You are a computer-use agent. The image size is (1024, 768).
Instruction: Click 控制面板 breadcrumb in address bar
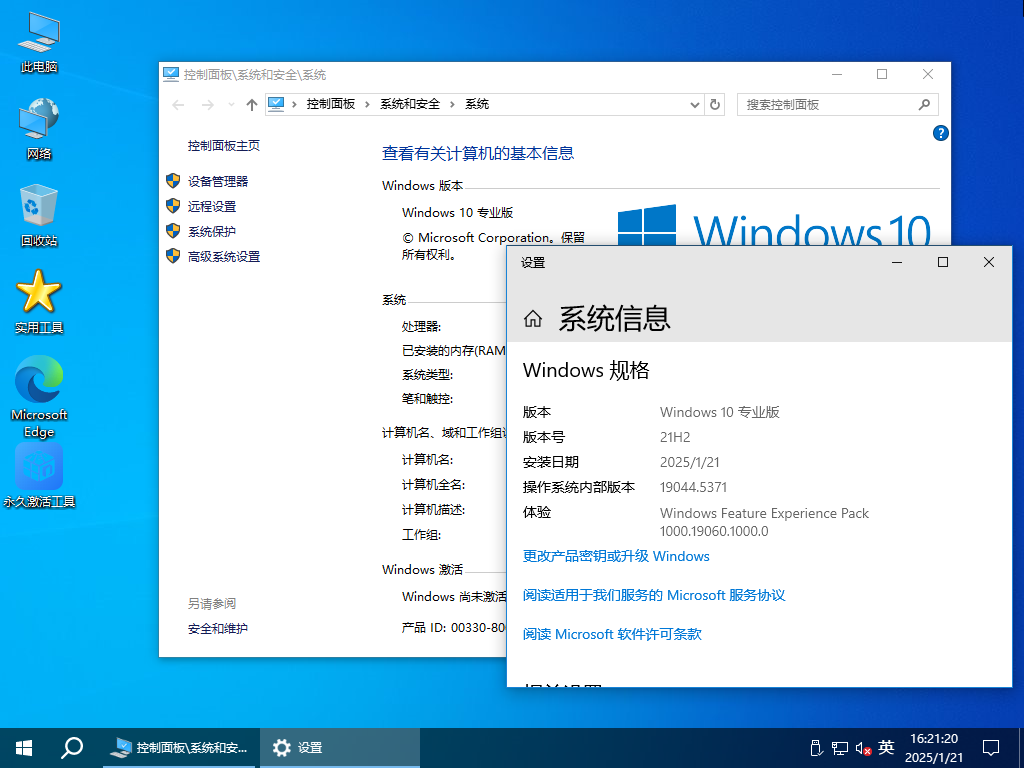tap(331, 104)
